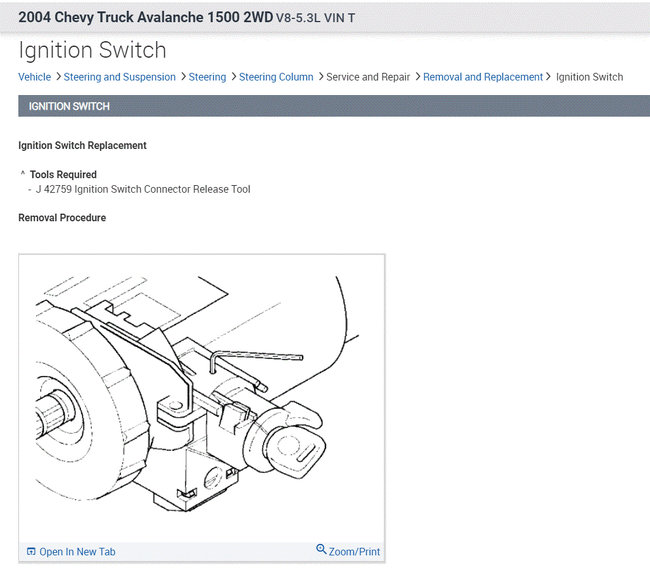
Task: Open Removal and Replacement breadcrumb link
Action: tap(483, 77)
